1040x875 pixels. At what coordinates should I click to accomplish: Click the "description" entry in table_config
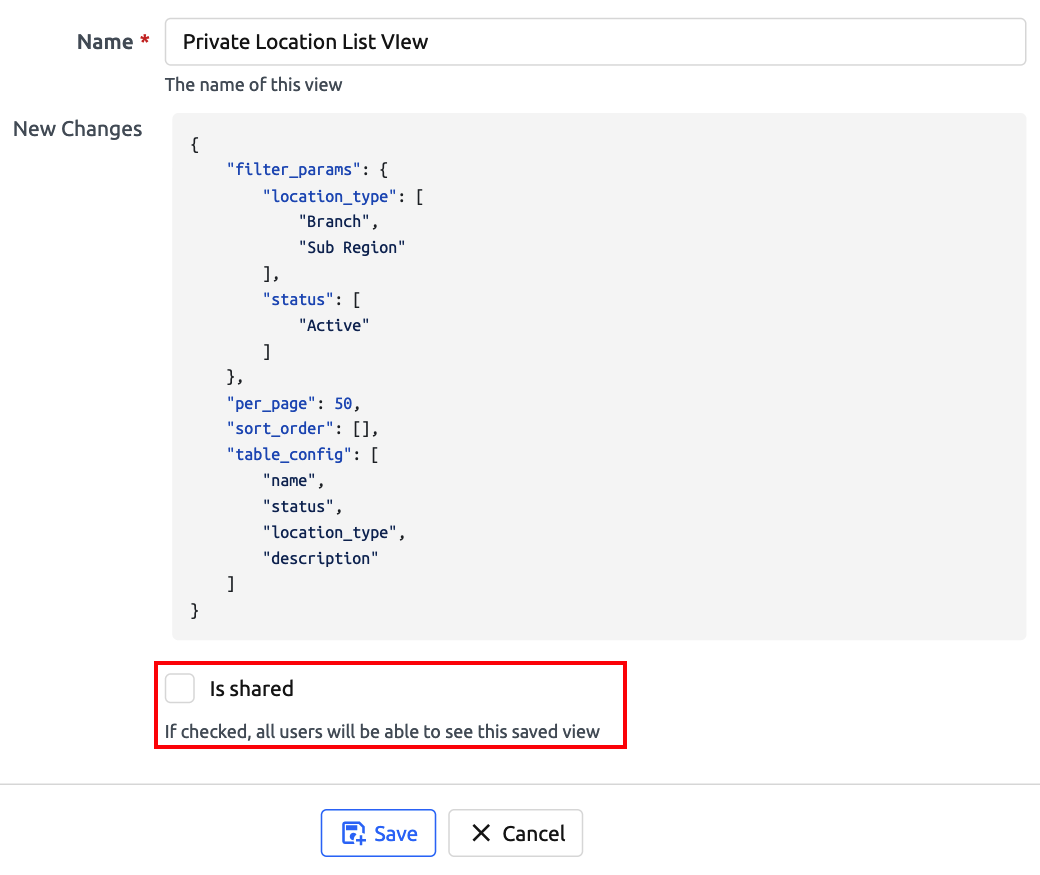tap(320, 558)
